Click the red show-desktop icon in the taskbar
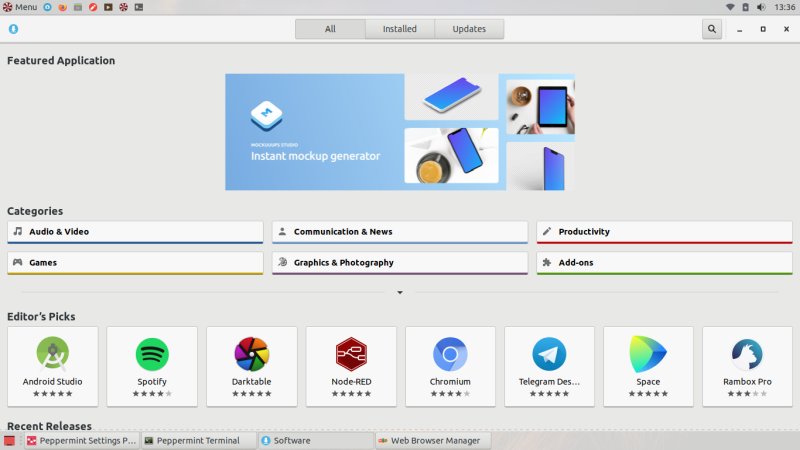Screen dimensions: 800x450 click(x=9, y=440)
